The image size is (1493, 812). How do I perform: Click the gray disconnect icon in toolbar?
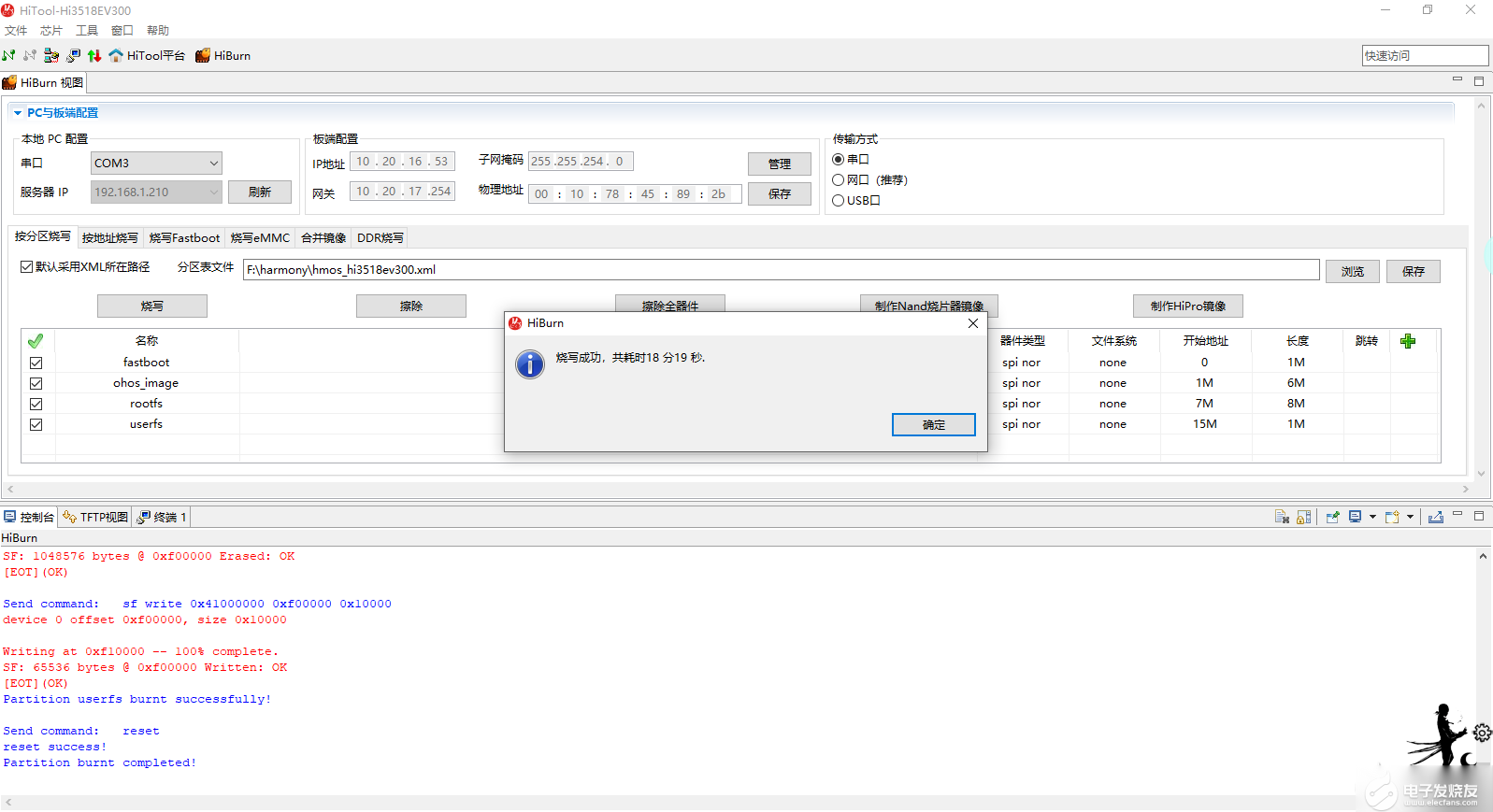30,56
